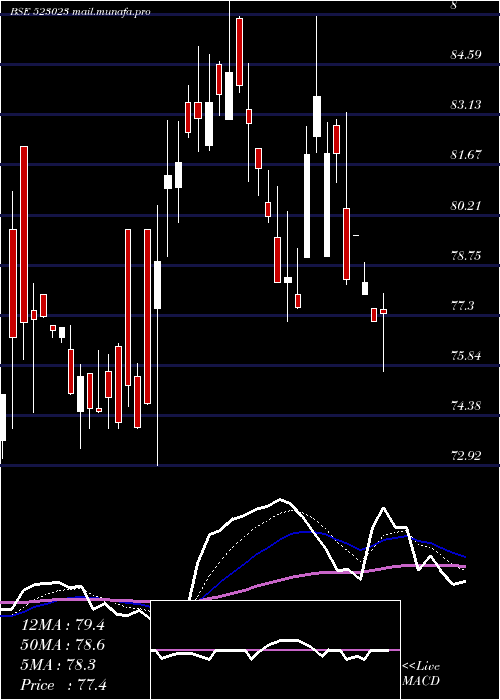Viewport: 500px width, 700px height.
Task: Click the 83.13 price axis label
Action: 466,105
